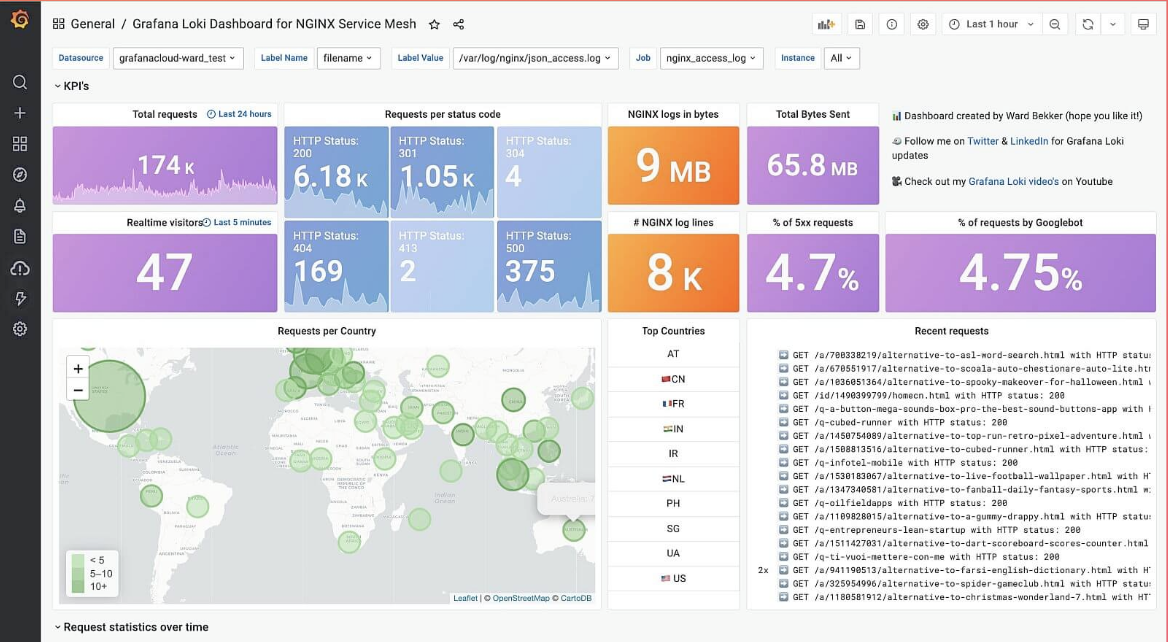Image resolution: width=1168 pixels, height=642 pixels.
Task: Select the FR row in Top Countries
Action: [x=673, y=404]
